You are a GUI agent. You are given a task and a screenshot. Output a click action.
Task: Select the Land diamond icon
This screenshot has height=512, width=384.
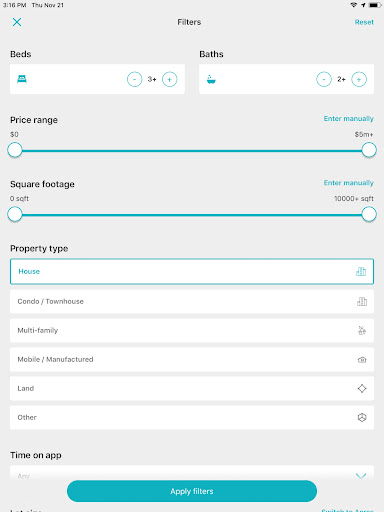tap(362, 388)
